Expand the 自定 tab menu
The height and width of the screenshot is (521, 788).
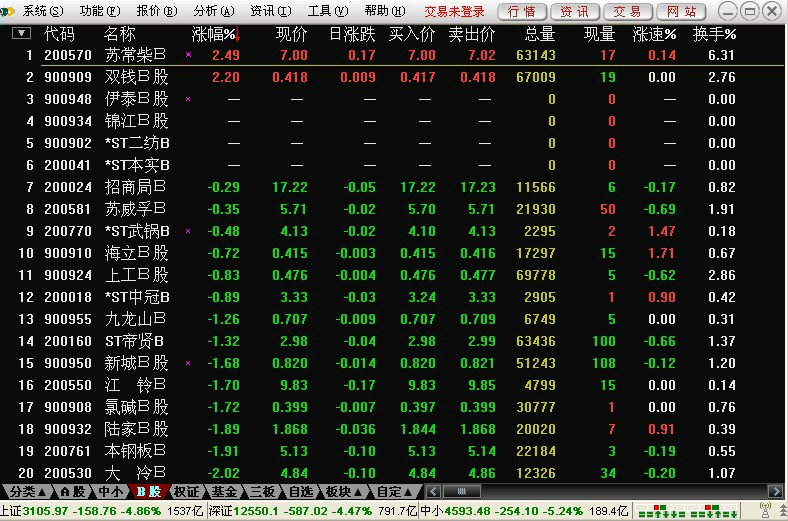[395, 492]
